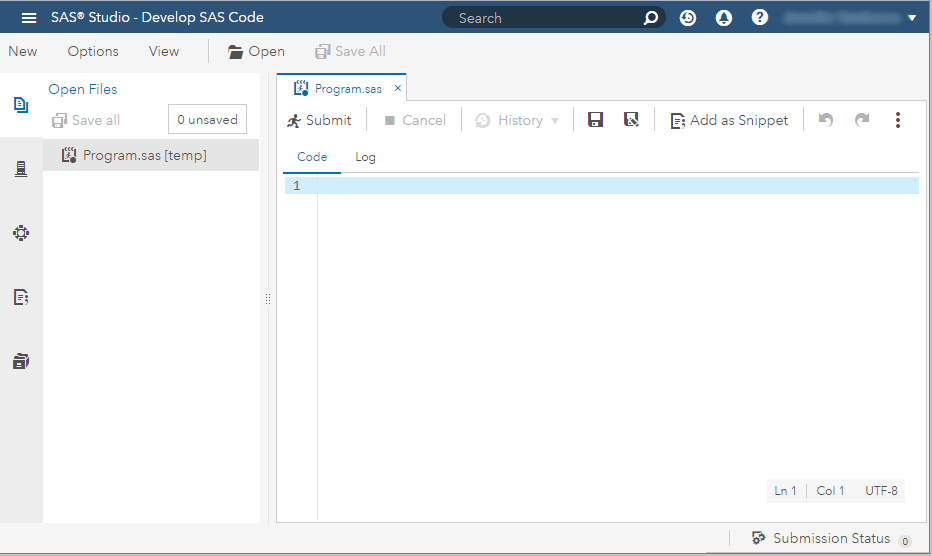The height and width of the screenshot is (556, 932).
Task: Expand the History dropdown
Action: pyautogui.click(x=517, y=120)
